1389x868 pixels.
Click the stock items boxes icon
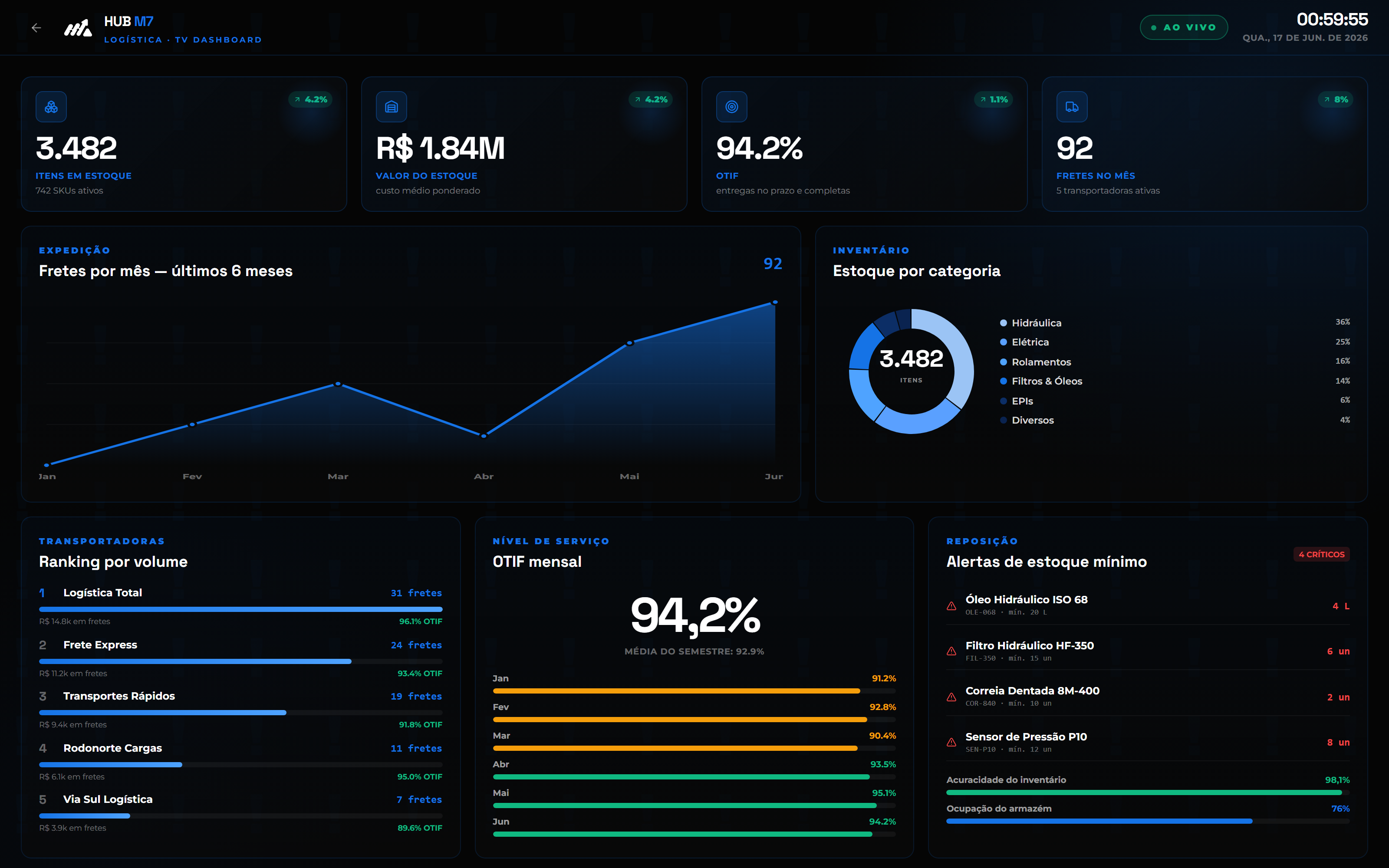pos(51,107)
